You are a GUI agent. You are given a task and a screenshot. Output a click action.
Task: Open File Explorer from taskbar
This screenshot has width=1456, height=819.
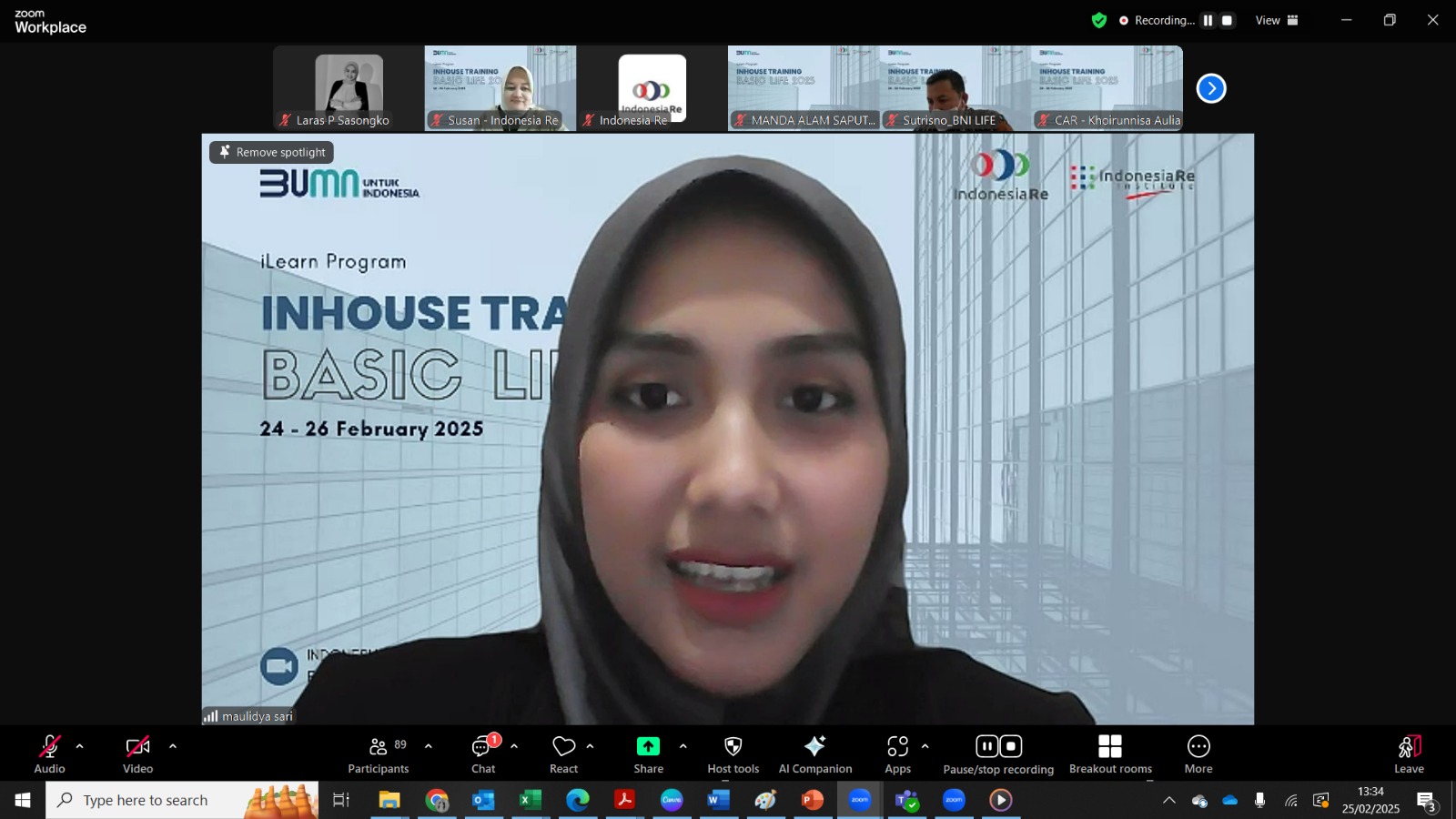pyautogui.click(x=389, y=800)
